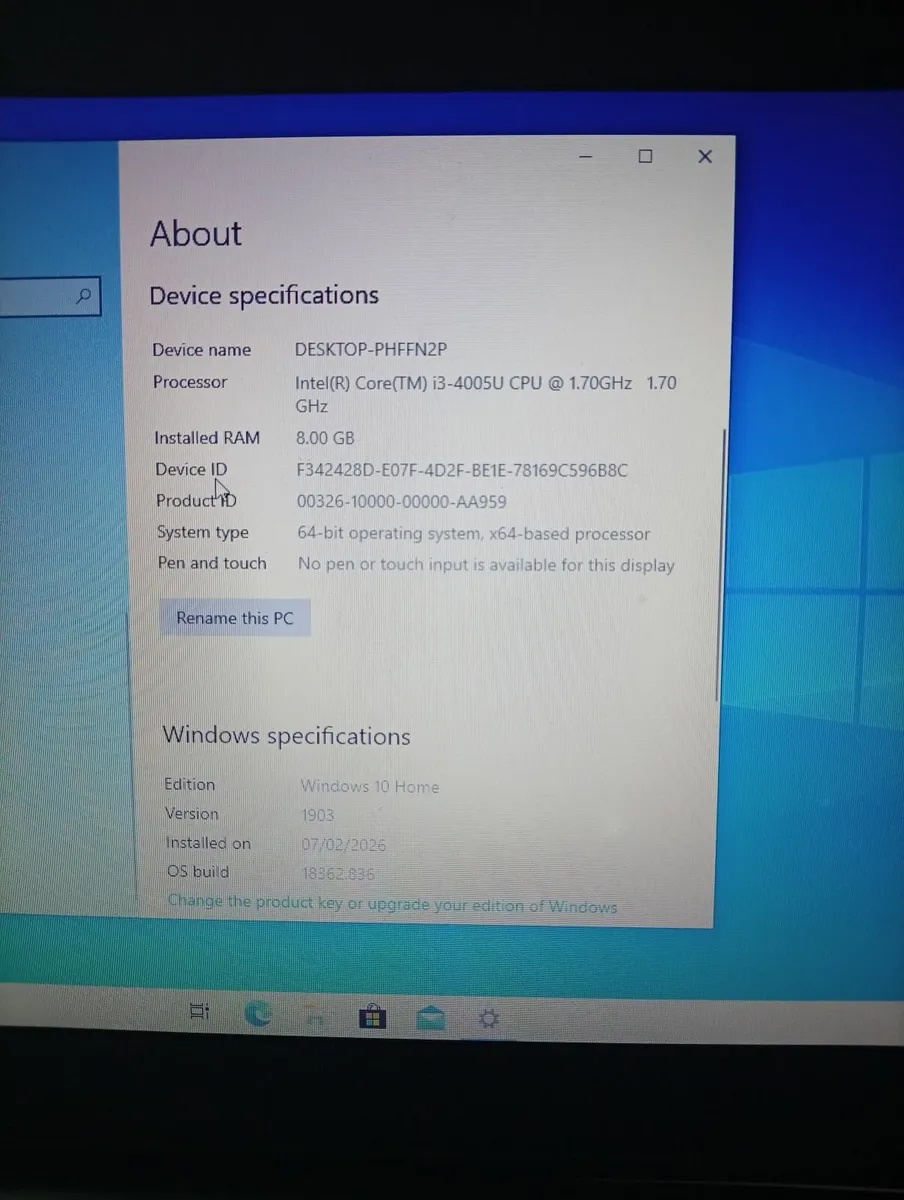
Task: Open the Mail app from the taskbar
Action: point(430,1017)
